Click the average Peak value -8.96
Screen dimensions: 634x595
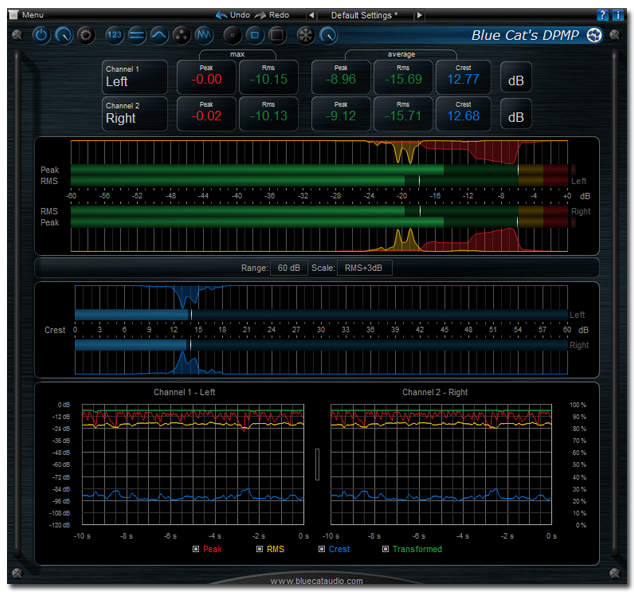pyautogui.click(x=341, y=79)
